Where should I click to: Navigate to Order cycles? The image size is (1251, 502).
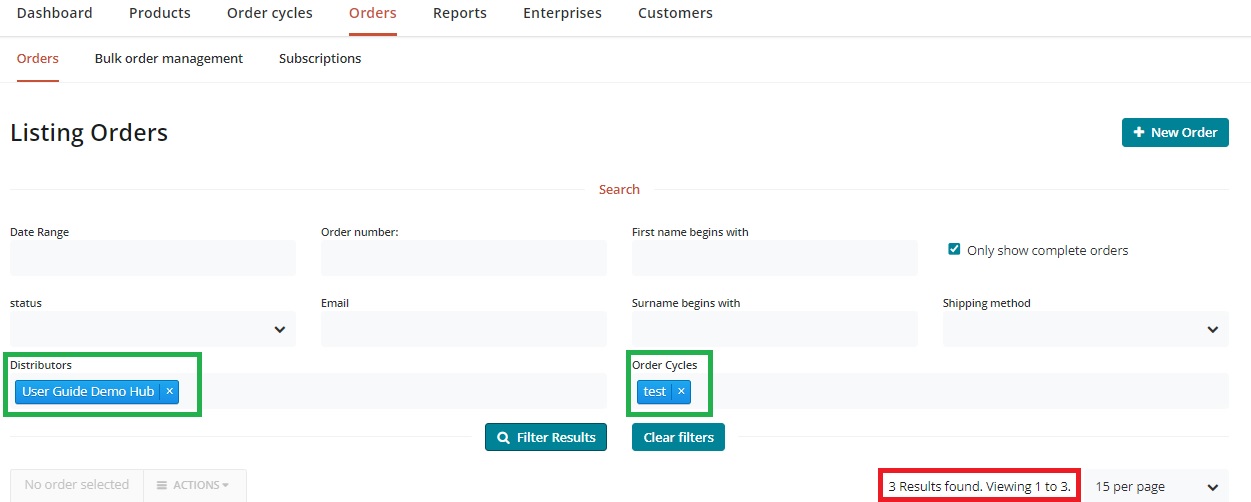point(270,14)
